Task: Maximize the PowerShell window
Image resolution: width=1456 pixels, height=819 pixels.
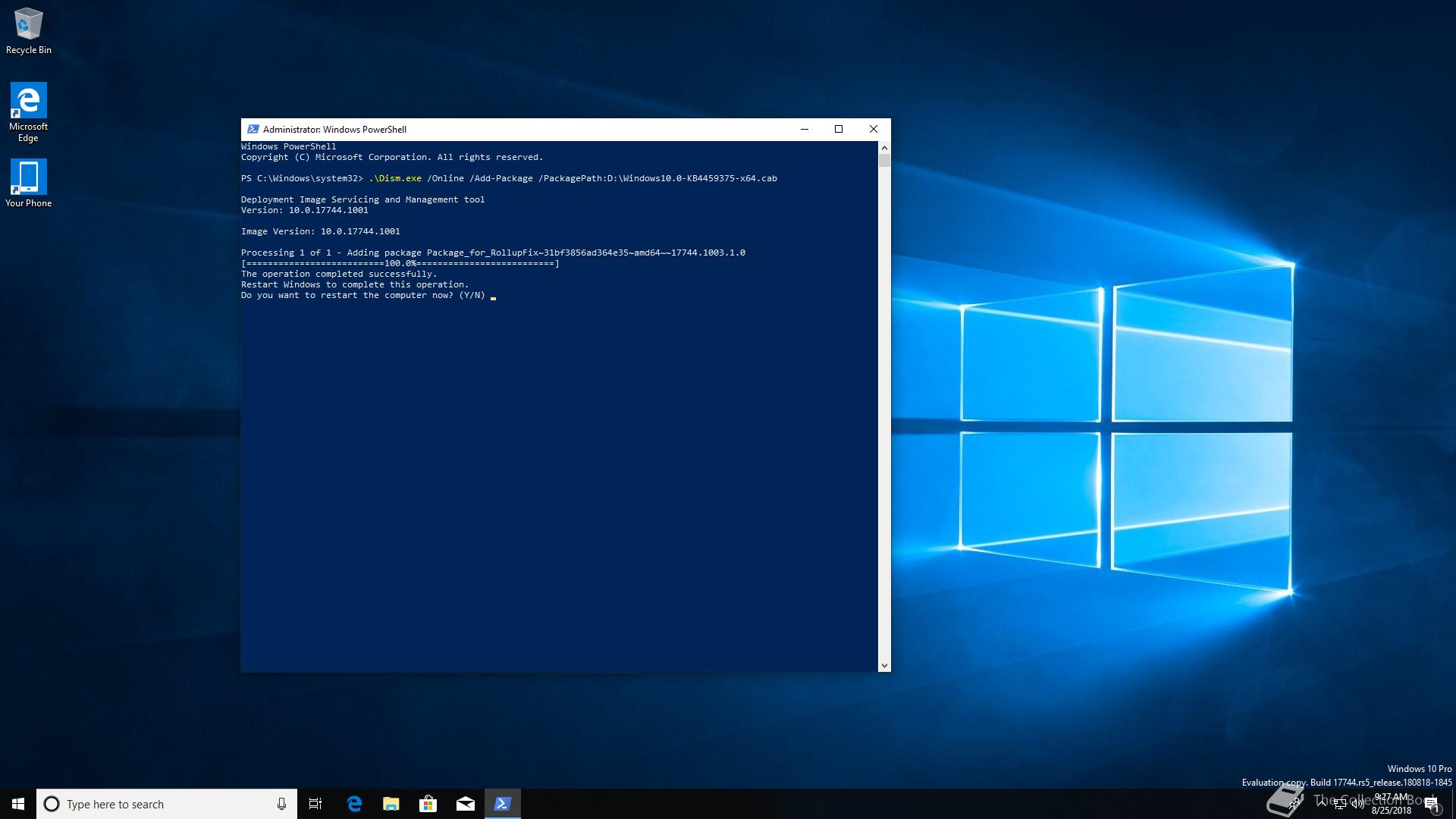Action: (839, 129)
